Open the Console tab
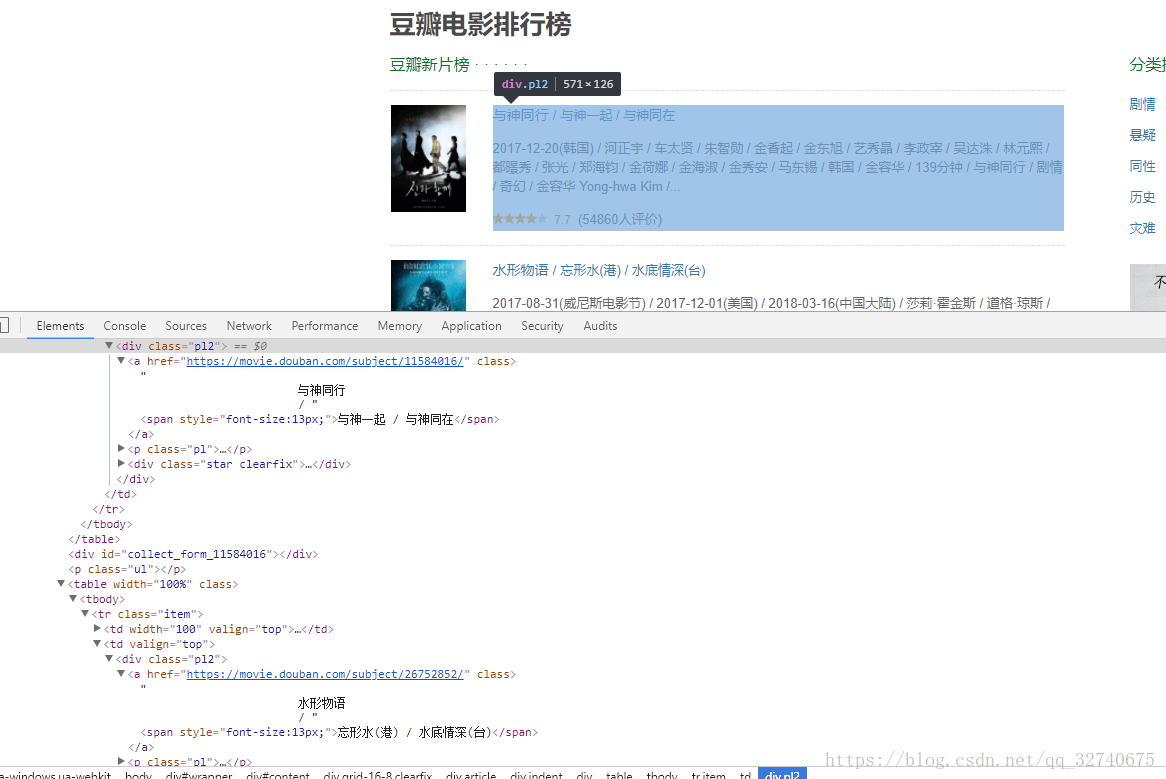The height and width of the screenshot is (779, 1166). coord(124,326)
